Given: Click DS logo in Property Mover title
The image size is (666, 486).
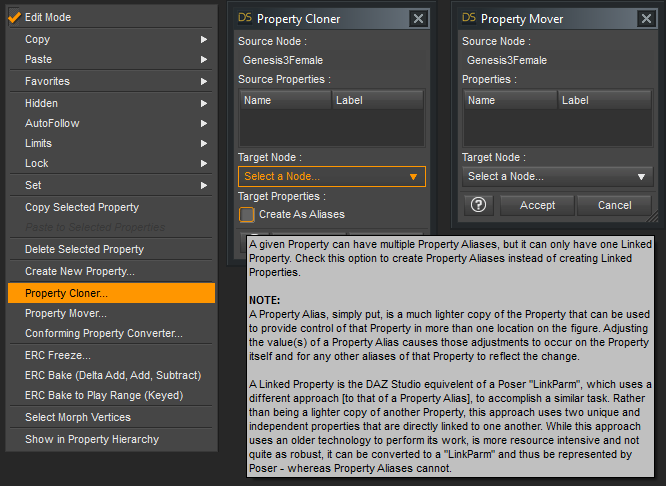Looking at the screenshot, I should coord(469,18).
